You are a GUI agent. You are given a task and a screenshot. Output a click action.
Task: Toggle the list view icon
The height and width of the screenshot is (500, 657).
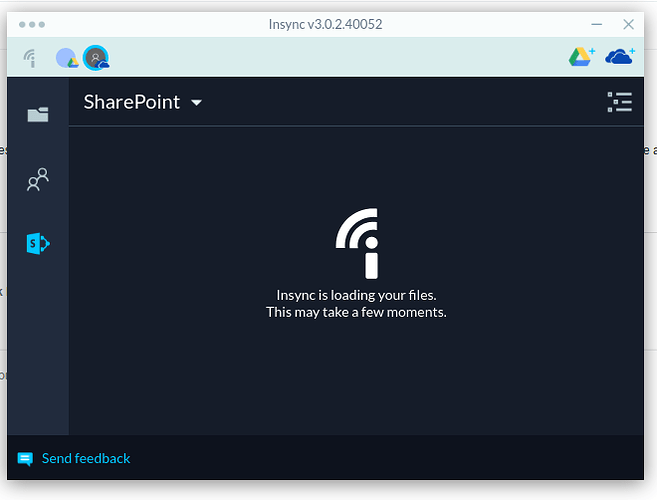tap(620, 102)
